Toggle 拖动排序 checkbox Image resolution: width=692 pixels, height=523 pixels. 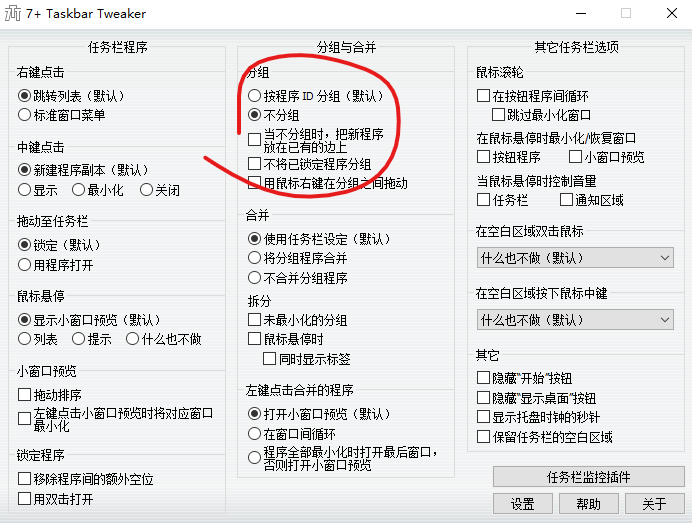pos(25,395)
